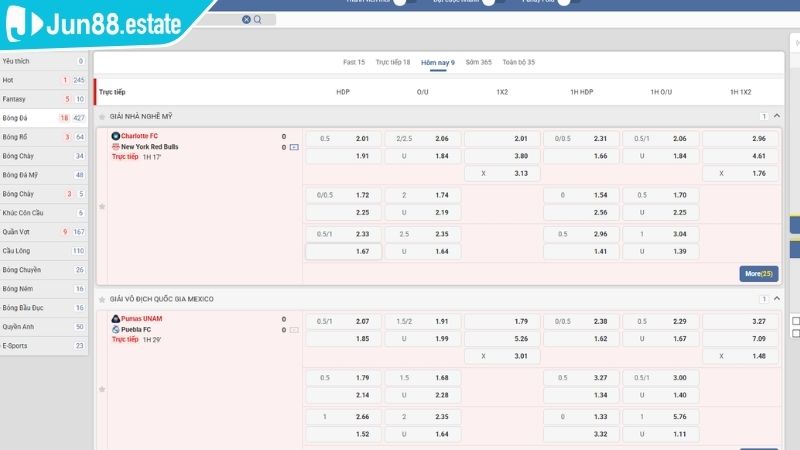Favorite the Mexico league with star icon

point(102,299)
